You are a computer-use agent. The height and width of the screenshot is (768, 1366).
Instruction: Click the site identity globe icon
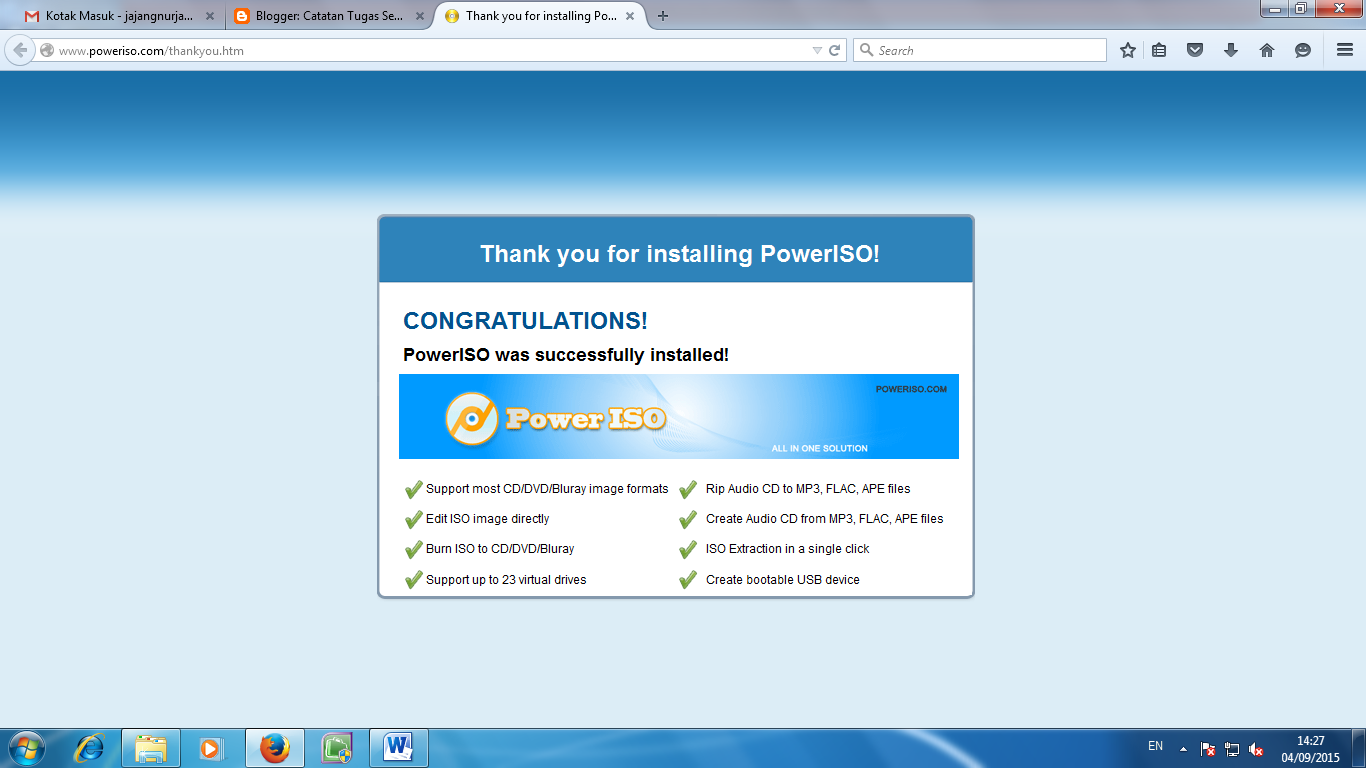[x=46, y=50]
